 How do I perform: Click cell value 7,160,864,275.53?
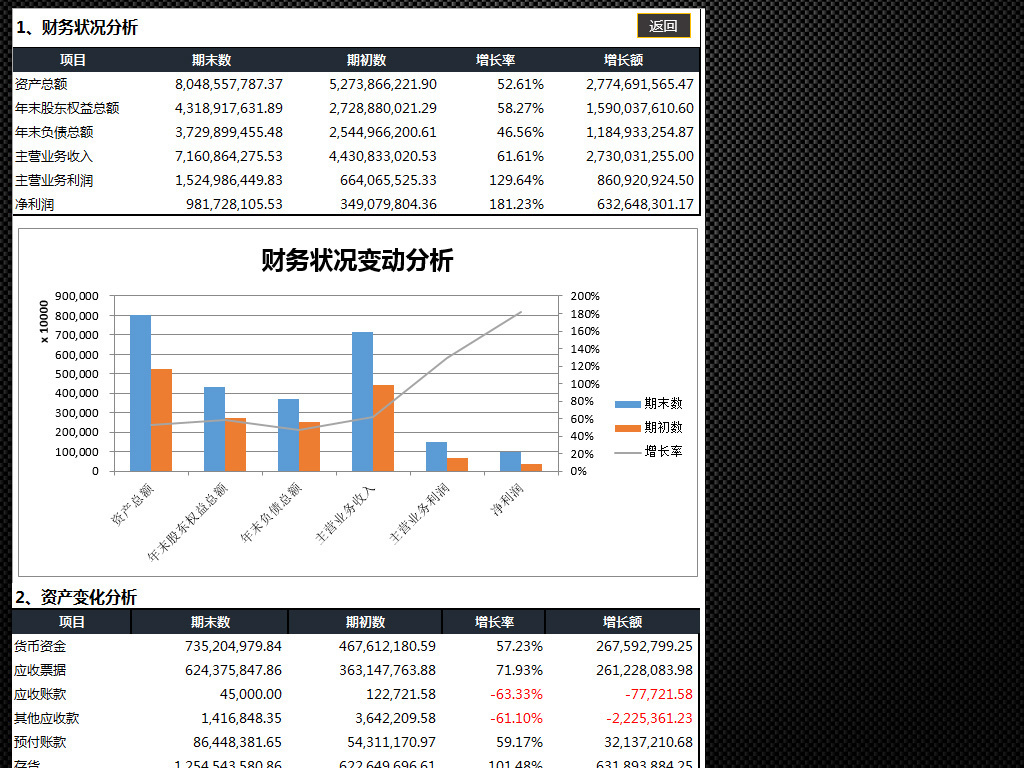point(229,157)
